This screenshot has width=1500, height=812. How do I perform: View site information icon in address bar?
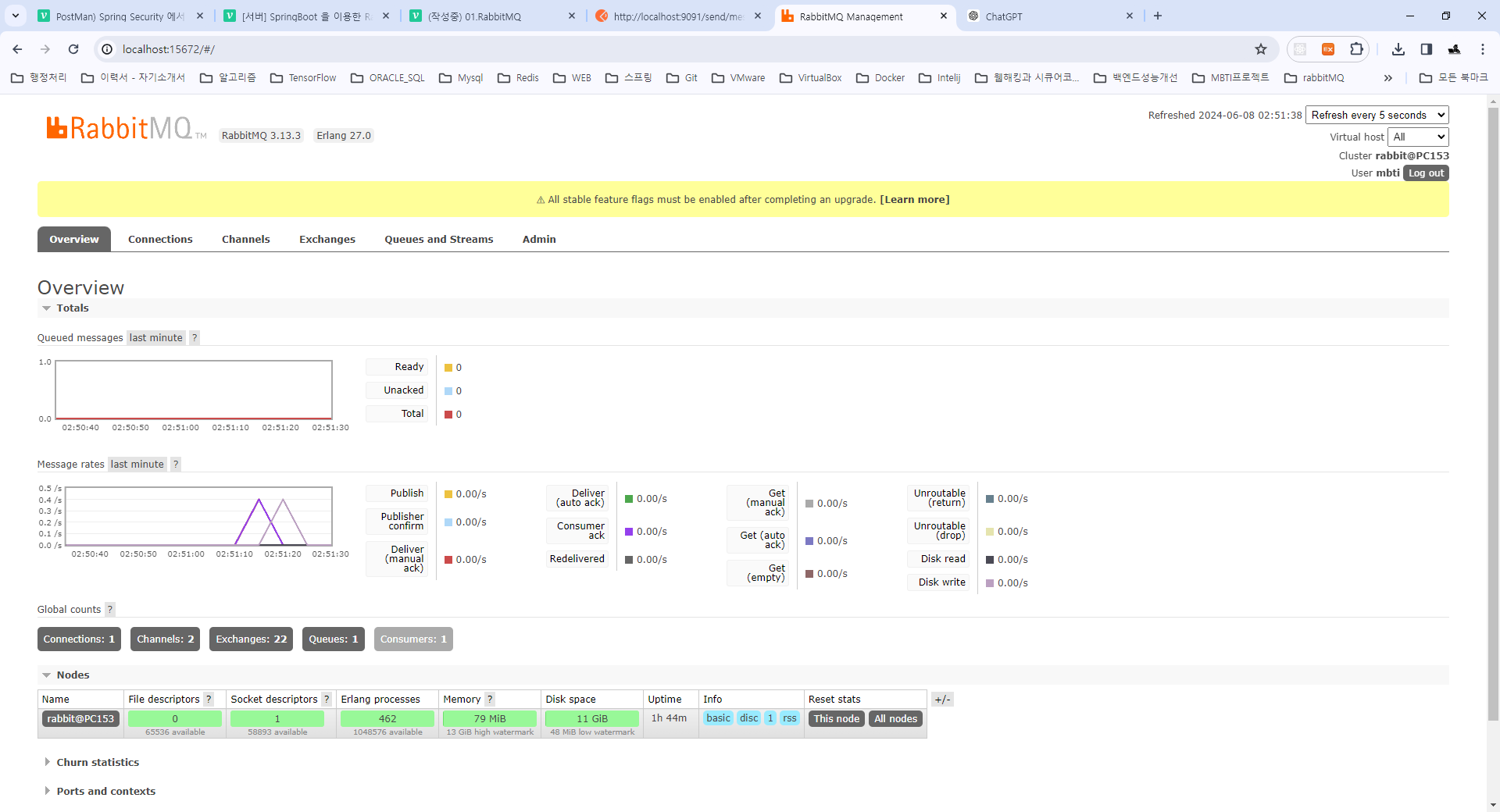click(108, 49)
